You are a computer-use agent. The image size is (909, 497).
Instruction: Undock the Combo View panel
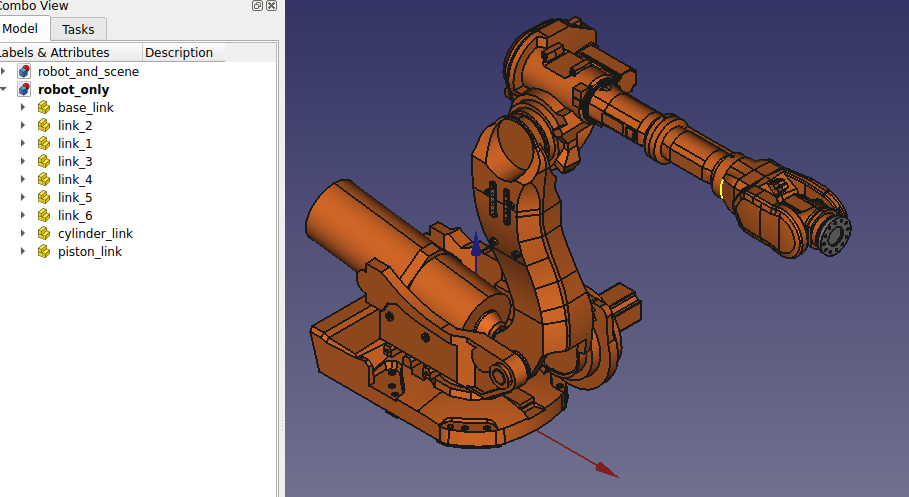coord(257,6)
